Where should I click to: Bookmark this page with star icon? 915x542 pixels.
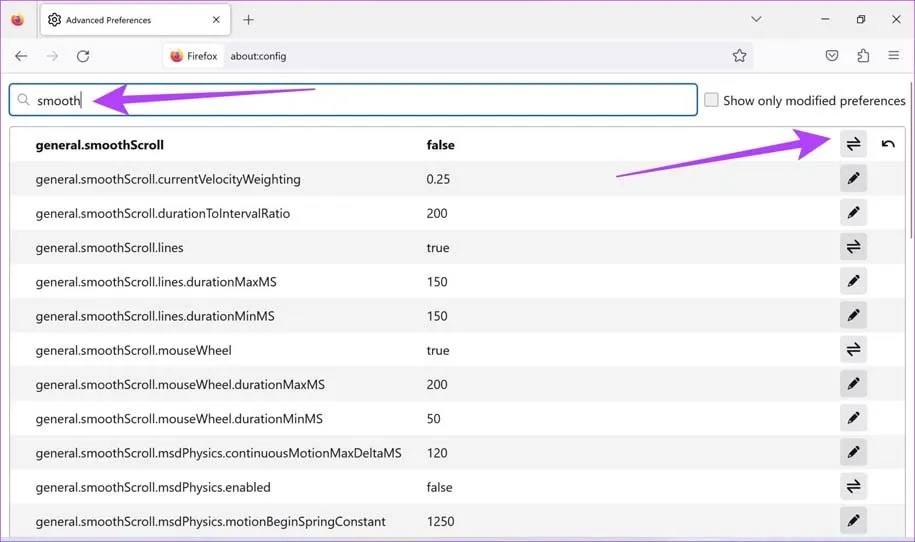coord(739,56)
